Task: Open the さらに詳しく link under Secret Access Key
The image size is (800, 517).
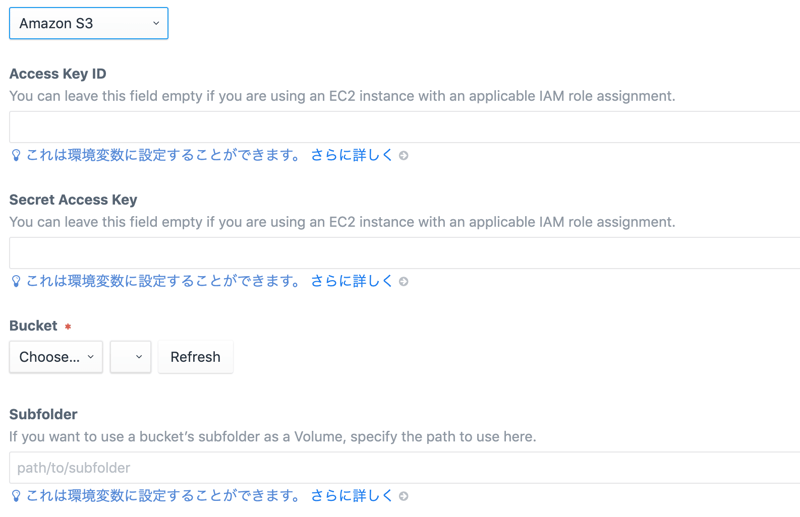Action: (x=352, y=281)
